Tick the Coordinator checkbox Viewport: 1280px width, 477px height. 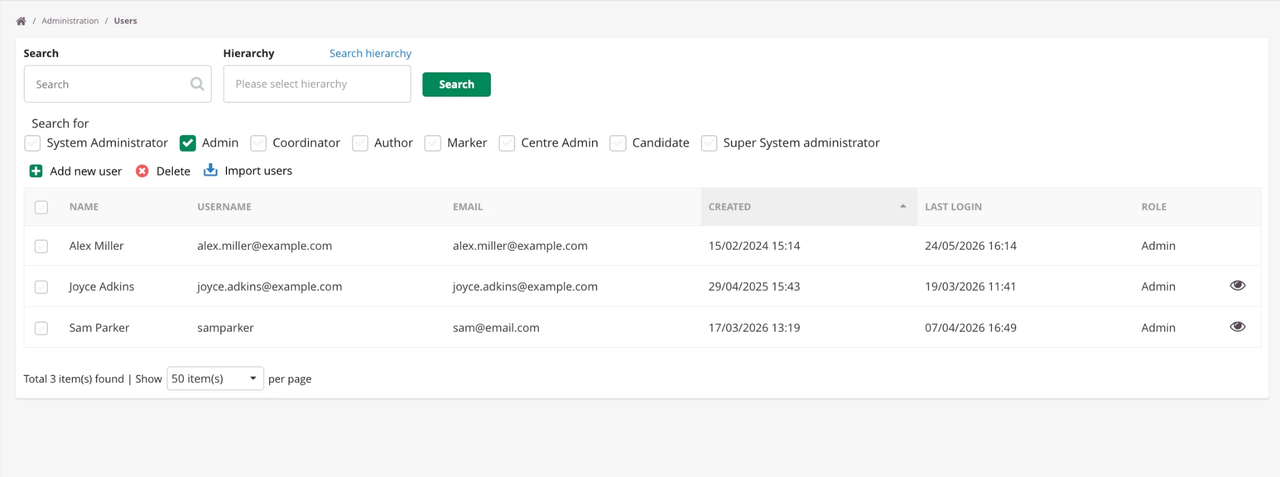(x=258, y=143)
